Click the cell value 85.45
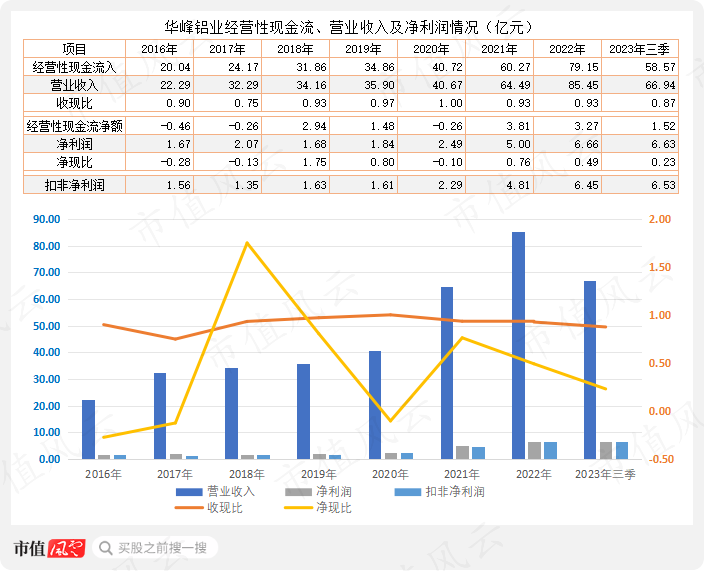 (583, 85)
